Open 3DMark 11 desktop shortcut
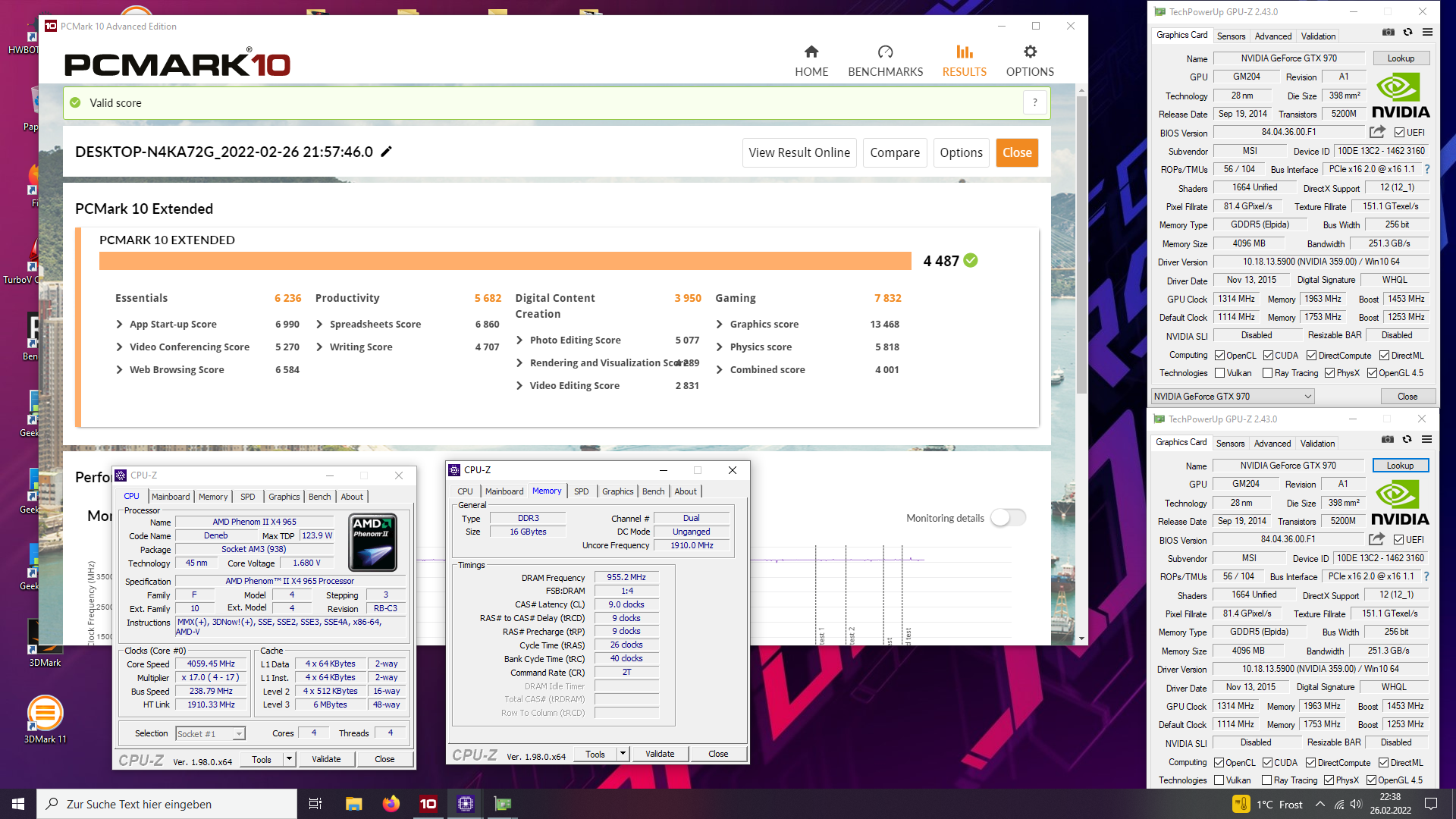The image size is (1456, 819). [x=45, y=720]
